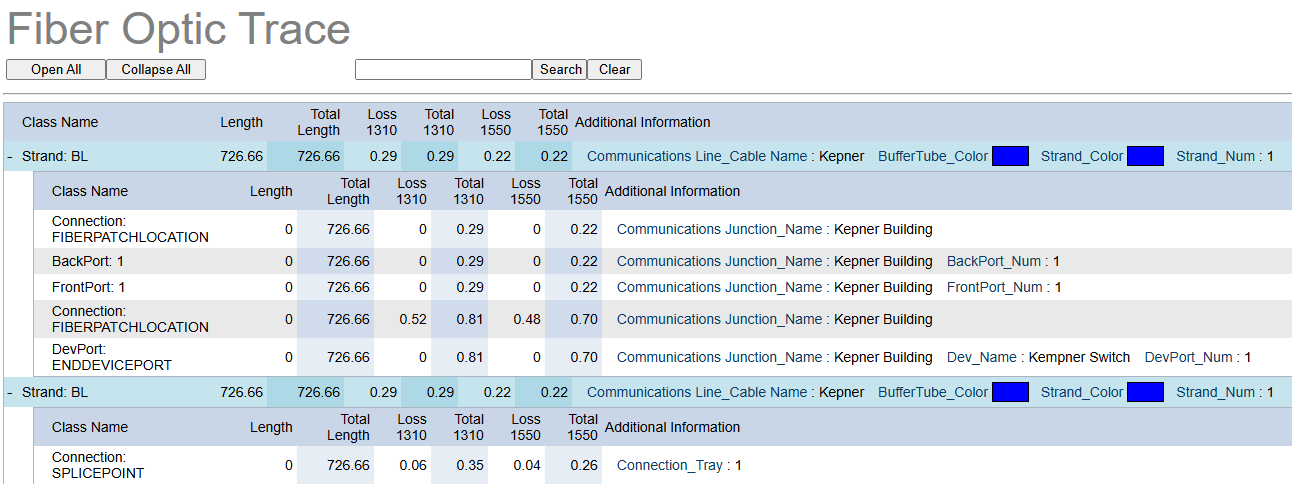Viewport: 1292px width, 484px height.
Task: Click the top-level Loss 1310 column header
Action: point(382,122)
